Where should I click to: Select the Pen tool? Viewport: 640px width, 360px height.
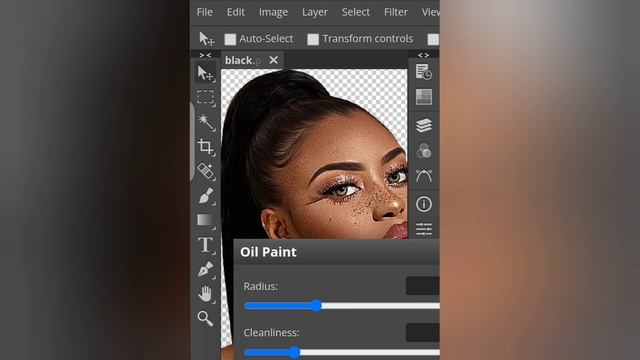205,269
